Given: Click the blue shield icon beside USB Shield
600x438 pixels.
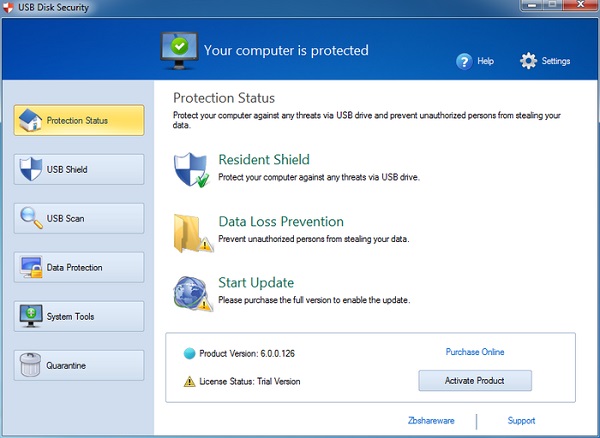Looking at the screenshot, I should pyautogui.click(x=31, y=169).
